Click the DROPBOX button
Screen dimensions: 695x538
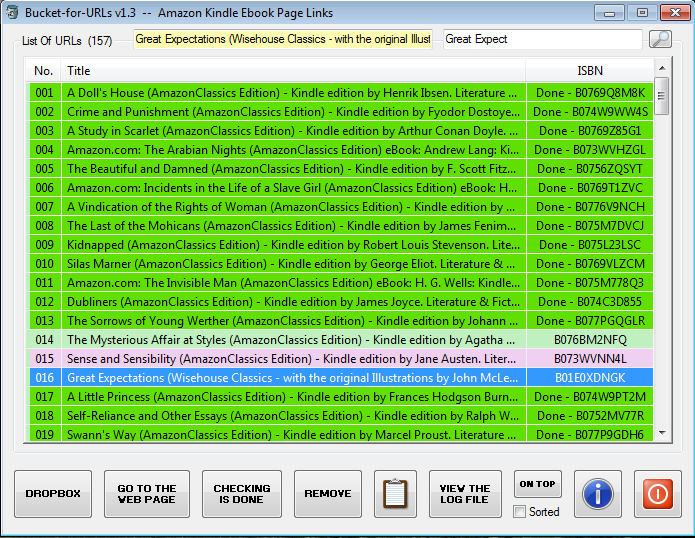pyautogui.click(x=53, y=494)
